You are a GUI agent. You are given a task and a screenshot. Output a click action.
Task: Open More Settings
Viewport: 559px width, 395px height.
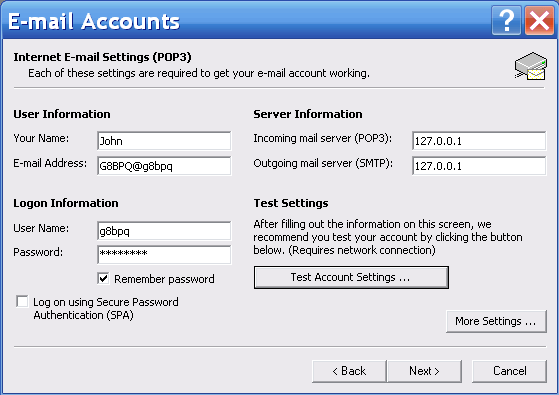496,321
